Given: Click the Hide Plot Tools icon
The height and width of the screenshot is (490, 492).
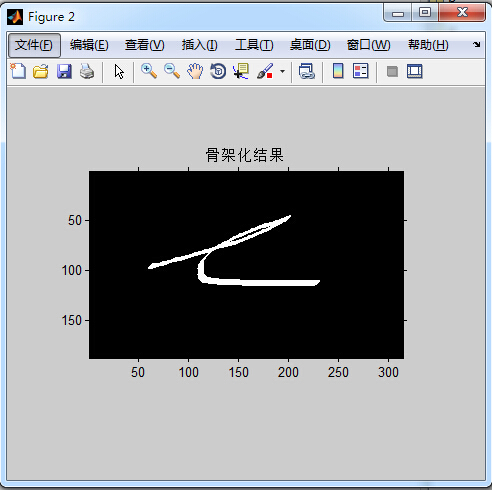Looking at the screenshot, I should 392,71.
